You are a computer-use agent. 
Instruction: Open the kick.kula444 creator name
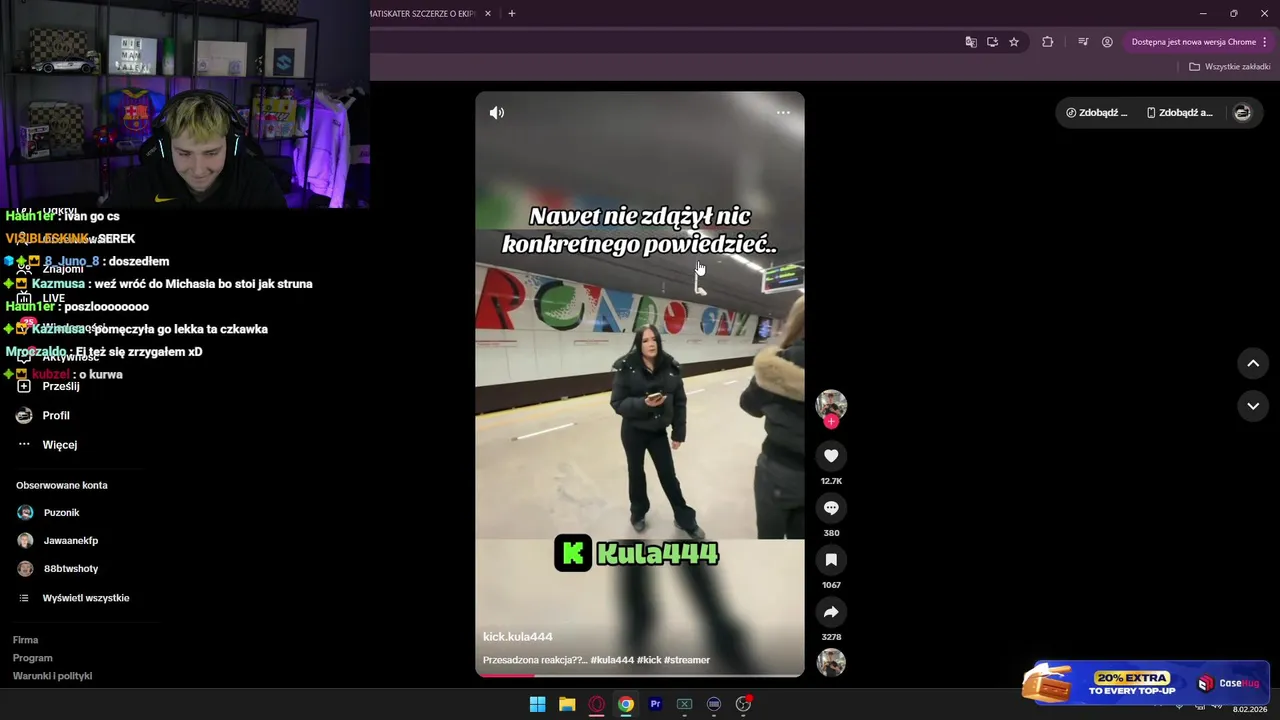[x=518, y=637]
